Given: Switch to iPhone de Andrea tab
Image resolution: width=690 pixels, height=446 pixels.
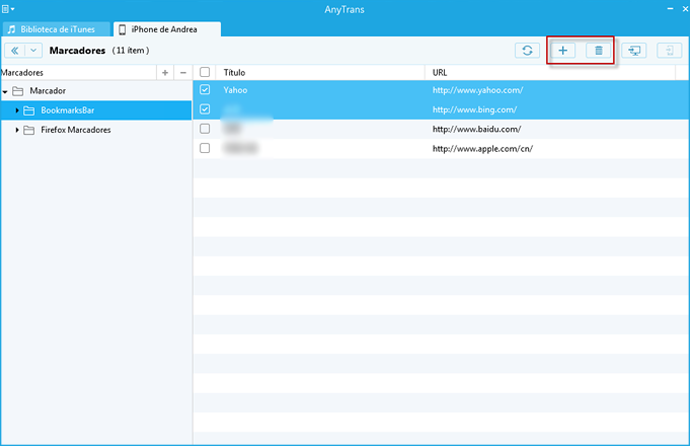Looking at the screenshot, I should coord(167,29).
